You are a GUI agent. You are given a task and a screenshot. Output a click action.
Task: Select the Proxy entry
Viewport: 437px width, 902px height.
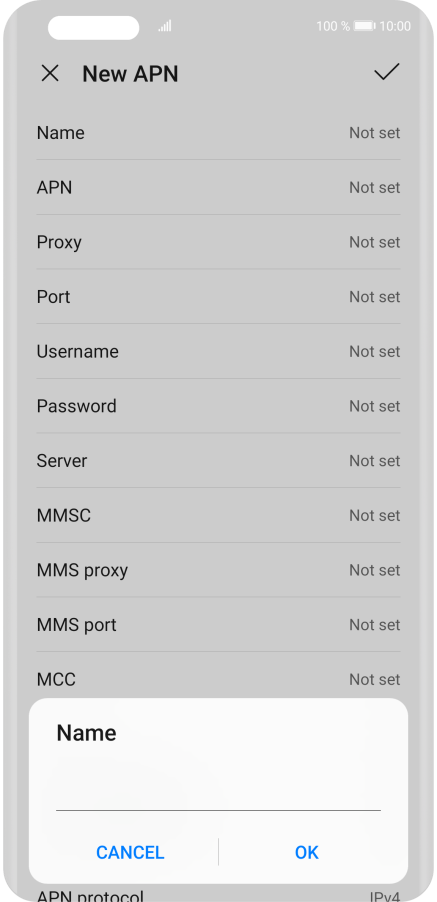click(x=218, y=242)
